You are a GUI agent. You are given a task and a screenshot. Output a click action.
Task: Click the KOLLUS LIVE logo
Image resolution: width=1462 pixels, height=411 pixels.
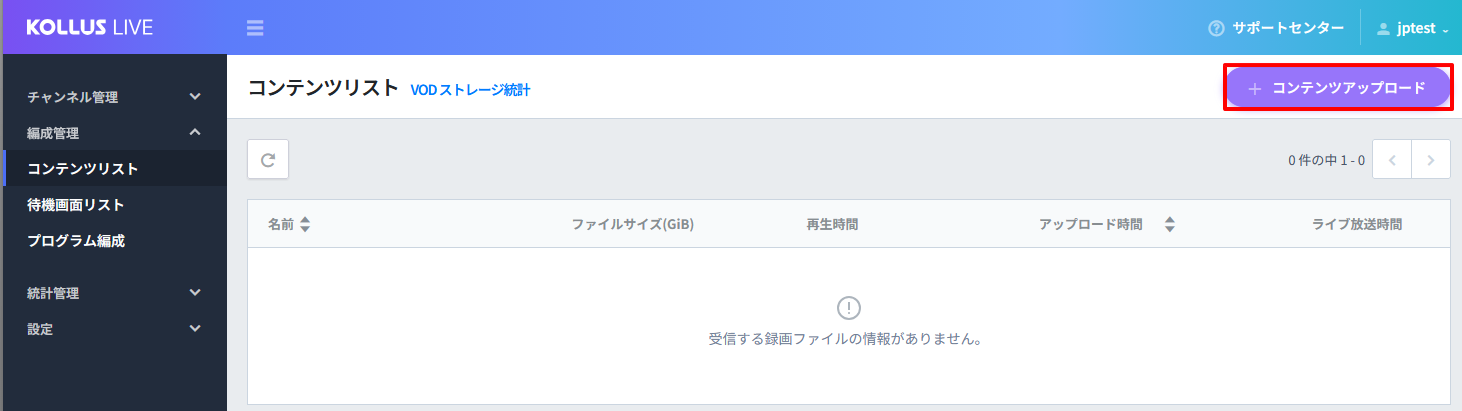click(x=90, y=27)
